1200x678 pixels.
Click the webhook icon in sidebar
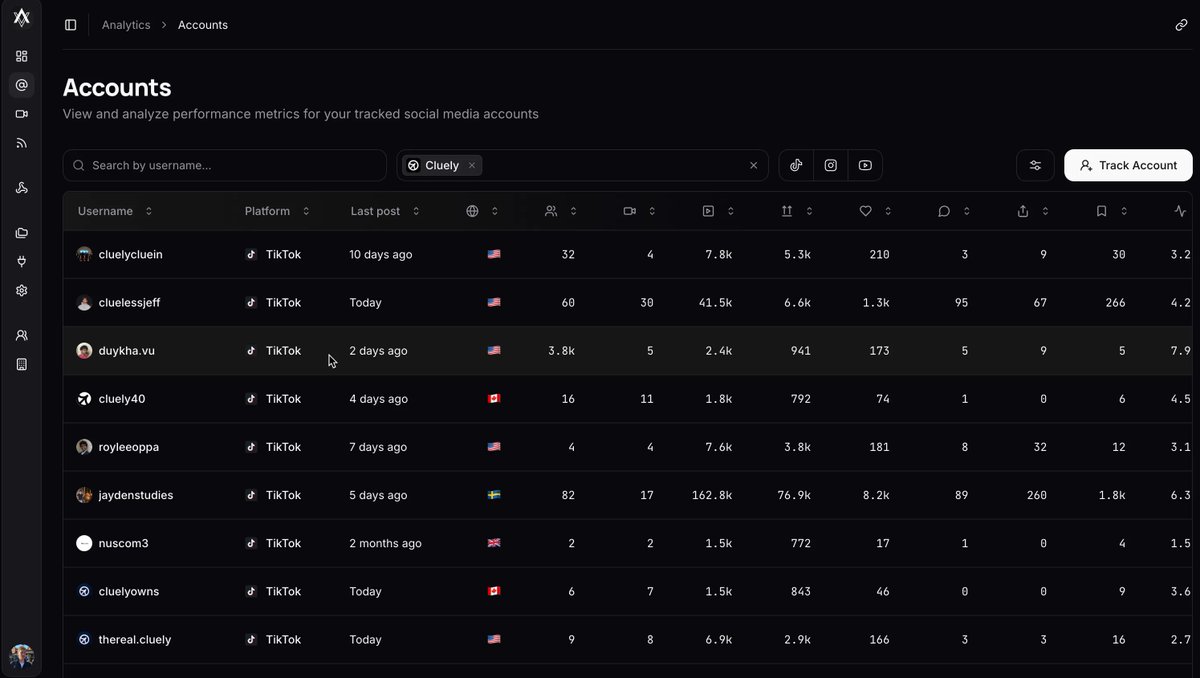point(22,188)
